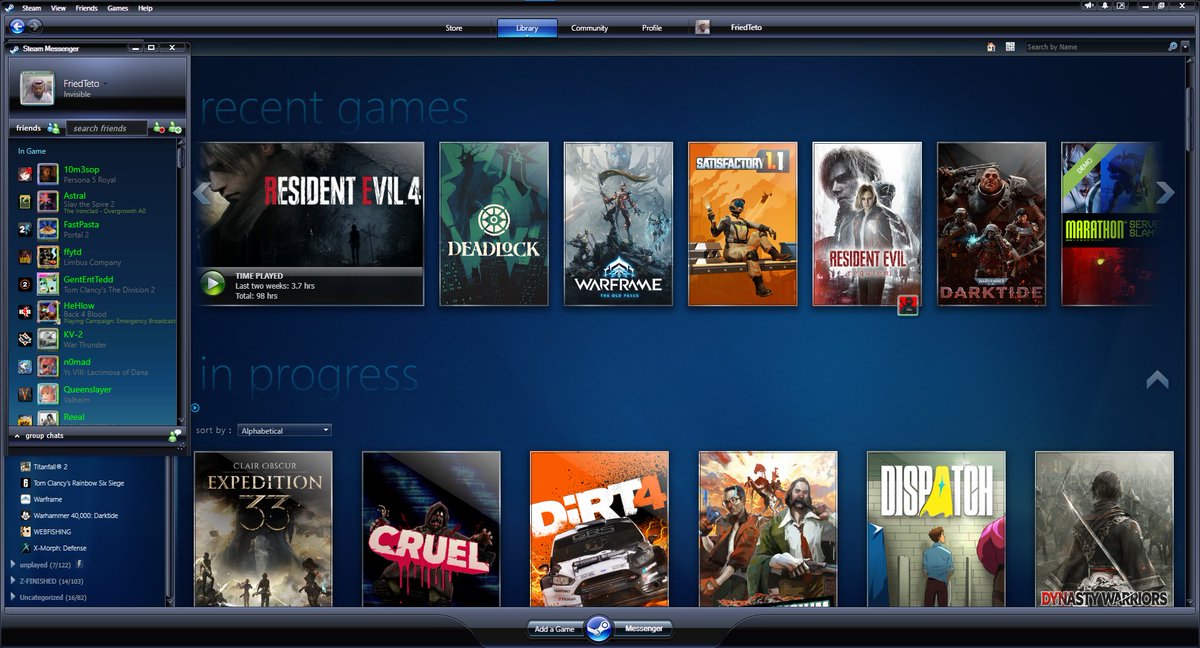Click the Titanfall 2 icon in game list

pyautogui.click(x=25, y=467)
